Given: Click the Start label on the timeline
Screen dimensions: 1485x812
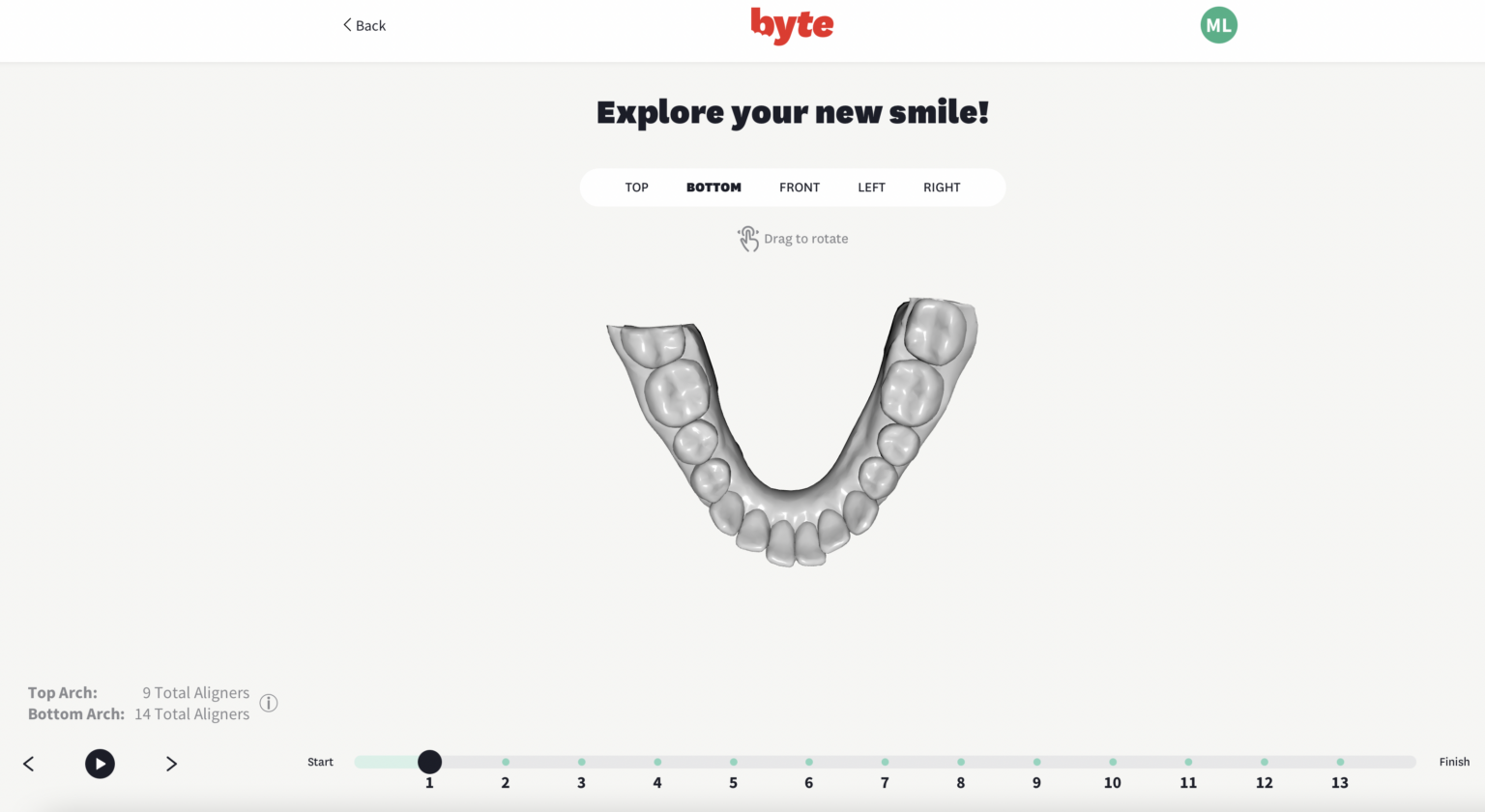Looking at the screenshot, I should [x=320, y=762].
